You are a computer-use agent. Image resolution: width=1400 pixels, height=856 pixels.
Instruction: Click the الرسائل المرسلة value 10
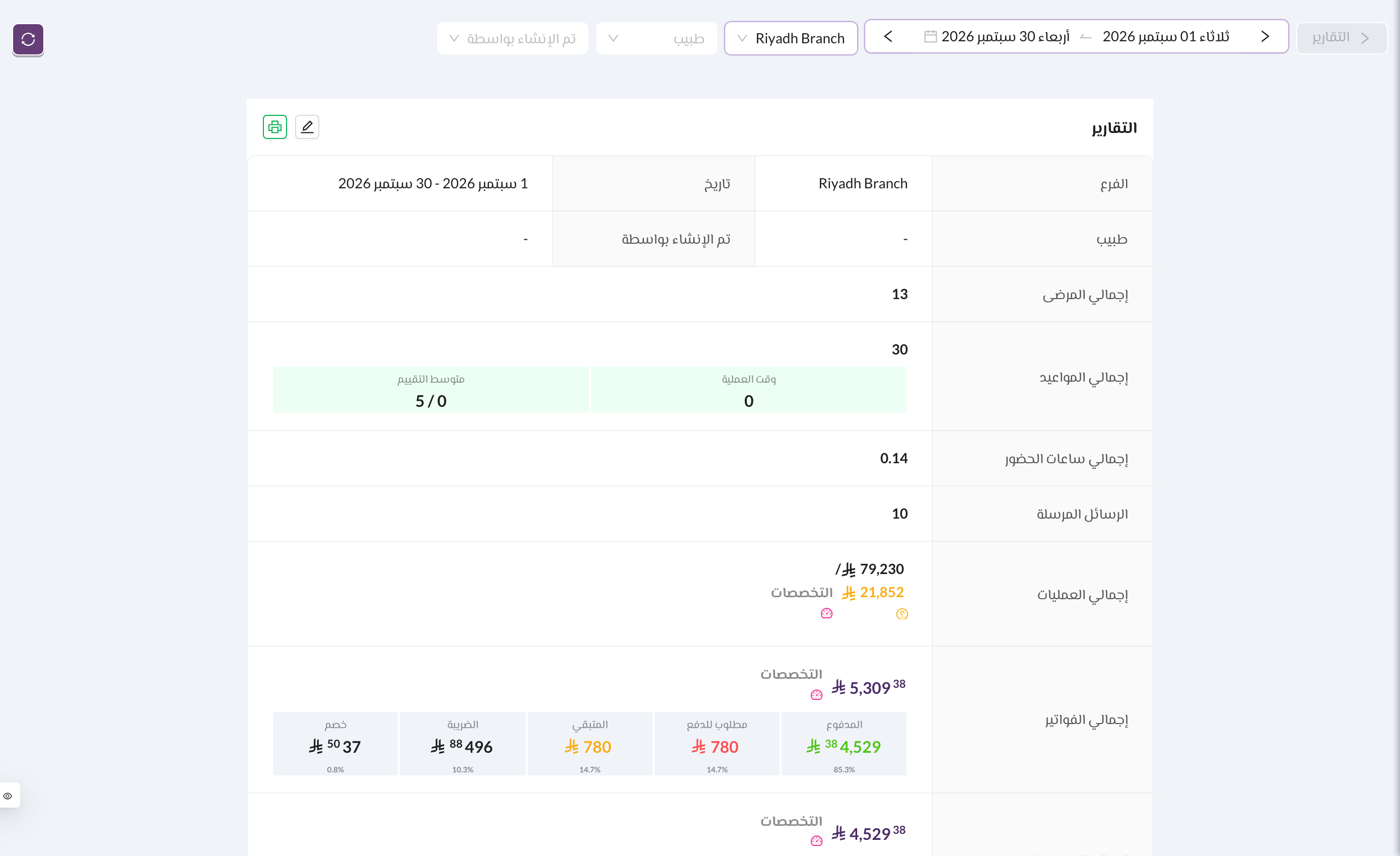tap(899, 514)
